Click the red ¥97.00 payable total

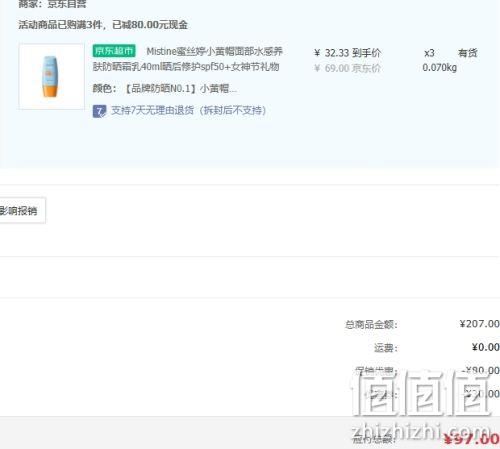472,439
